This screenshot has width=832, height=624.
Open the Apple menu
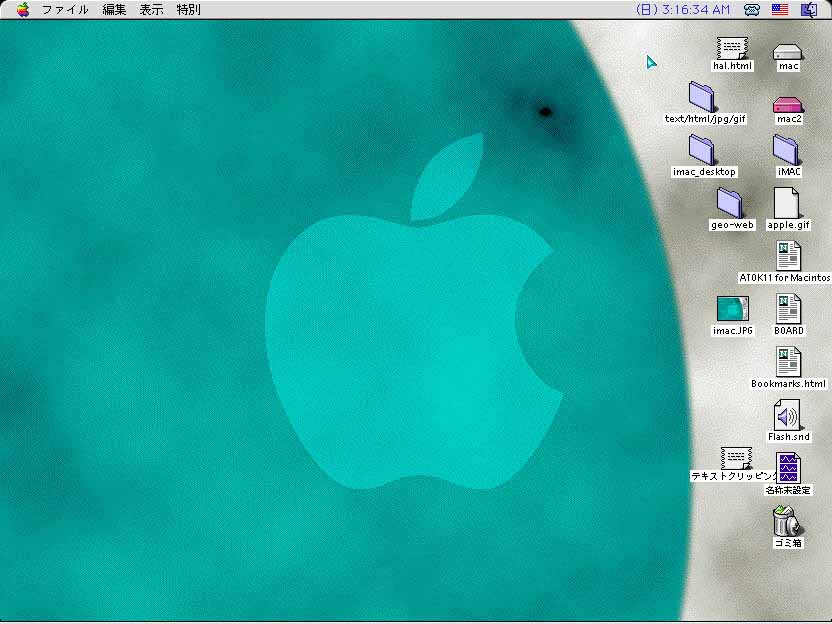pos(22,10)
